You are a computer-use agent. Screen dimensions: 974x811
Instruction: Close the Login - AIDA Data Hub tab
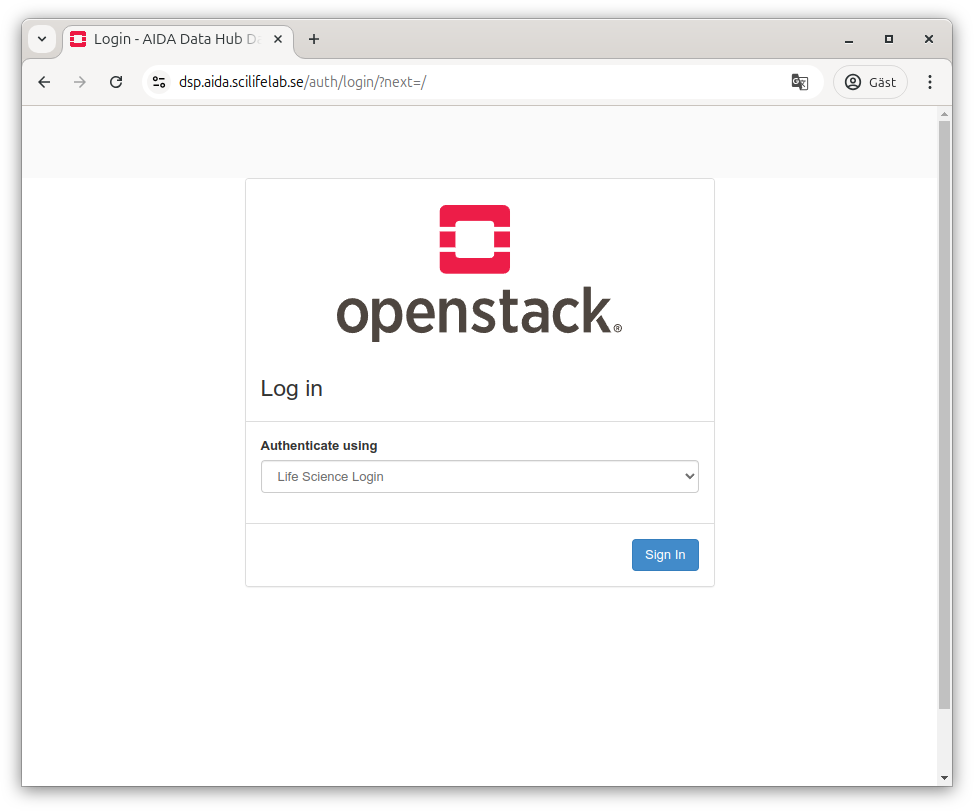tap(278, 39)
